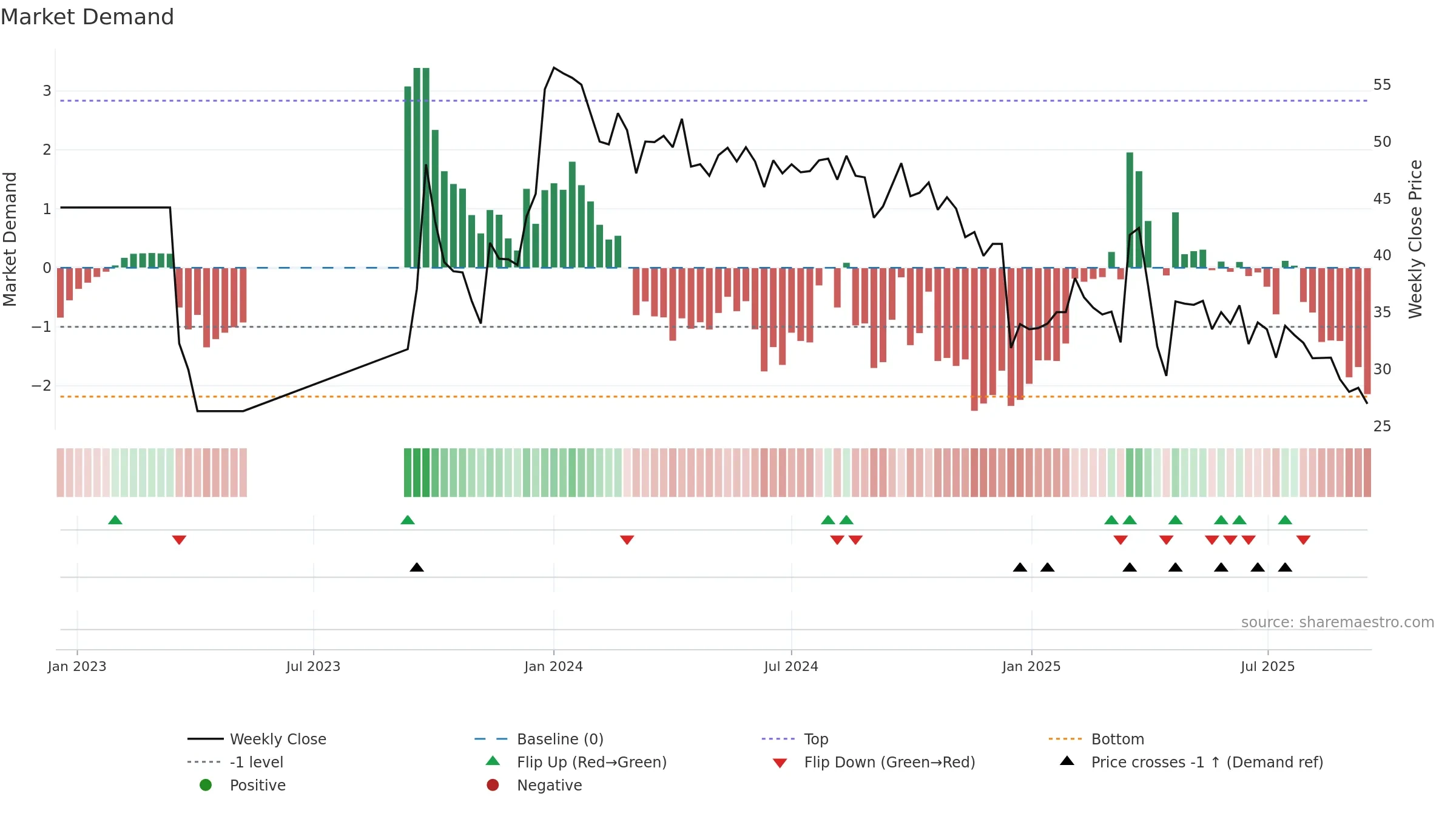Toggle Flip Up (Red→Green) legend entry
1456x819 pixels.
(576, 762)
